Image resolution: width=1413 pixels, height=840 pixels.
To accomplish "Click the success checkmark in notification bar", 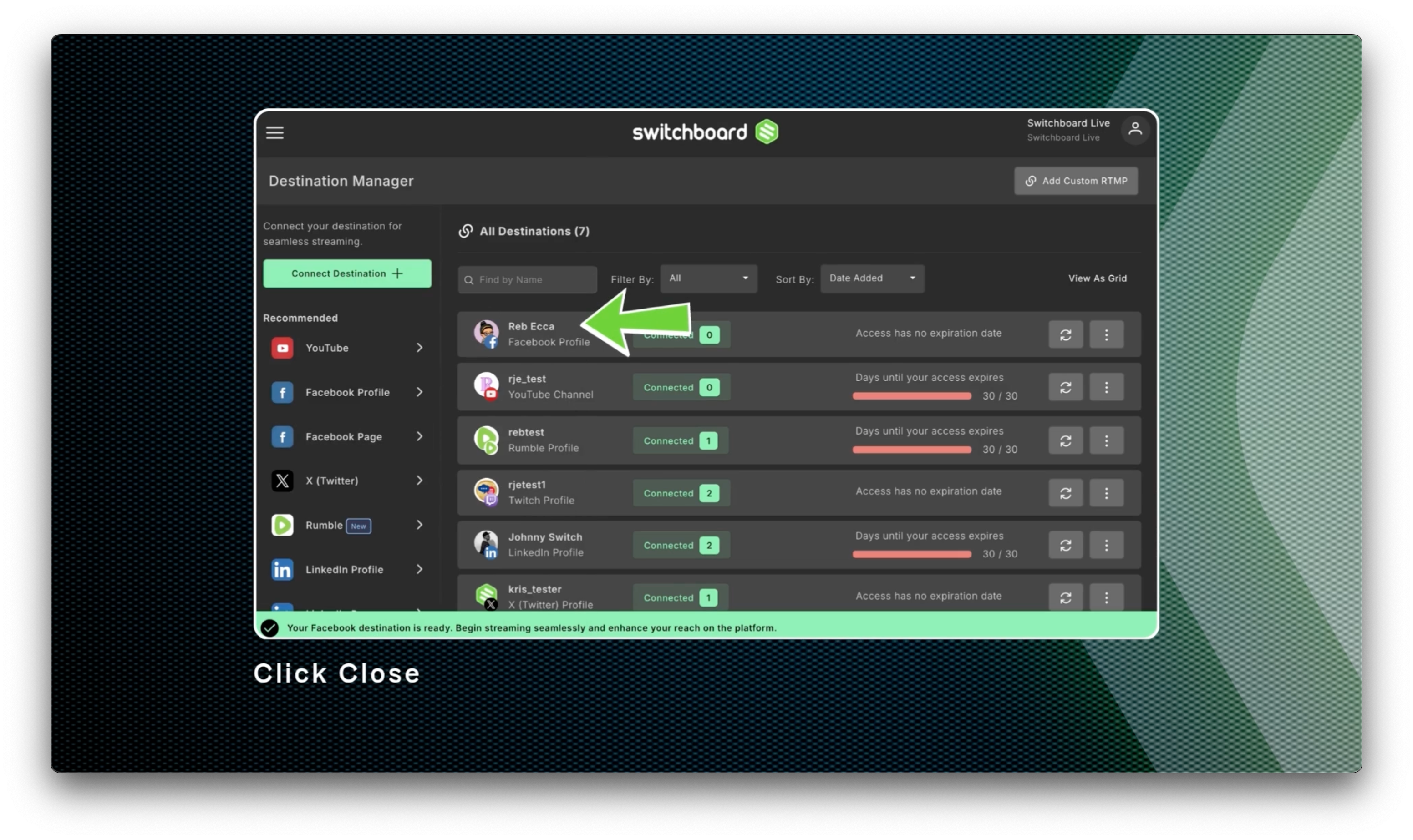I will pyautogui.click(x=269, y=628).
